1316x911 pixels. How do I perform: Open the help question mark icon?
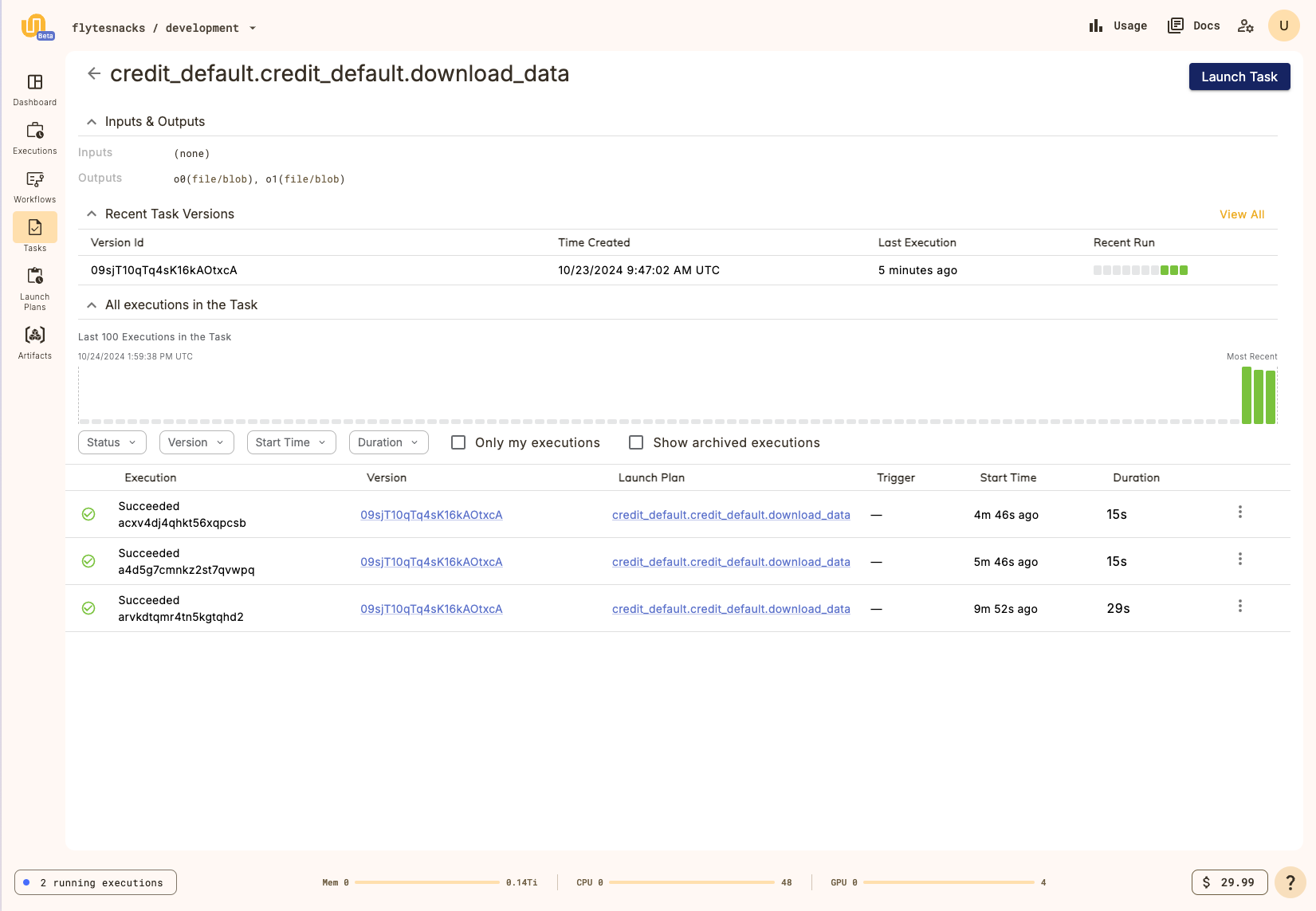(x=1290, y=882)
